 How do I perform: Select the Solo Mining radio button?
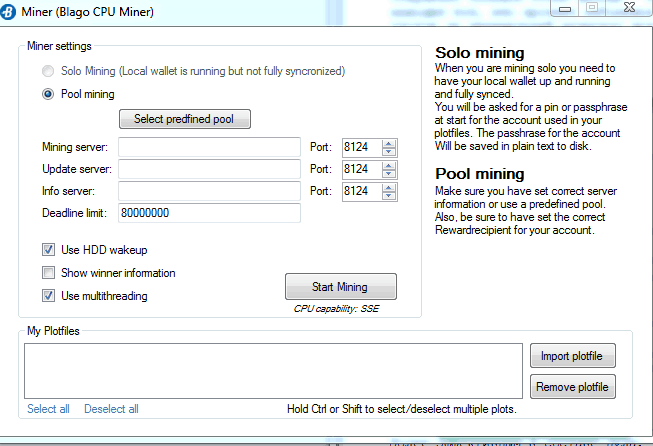click(x=48, y=71)
